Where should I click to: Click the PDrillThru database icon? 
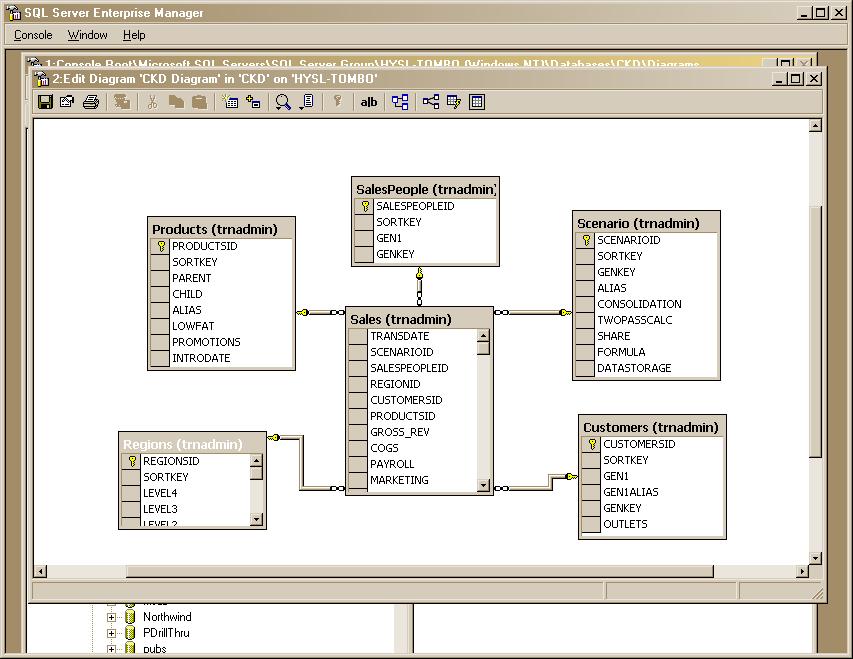point(130,633)
